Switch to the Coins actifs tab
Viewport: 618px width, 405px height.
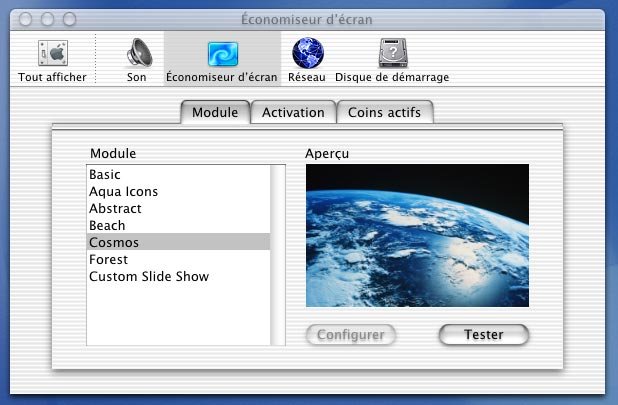(x=385, y=112)
